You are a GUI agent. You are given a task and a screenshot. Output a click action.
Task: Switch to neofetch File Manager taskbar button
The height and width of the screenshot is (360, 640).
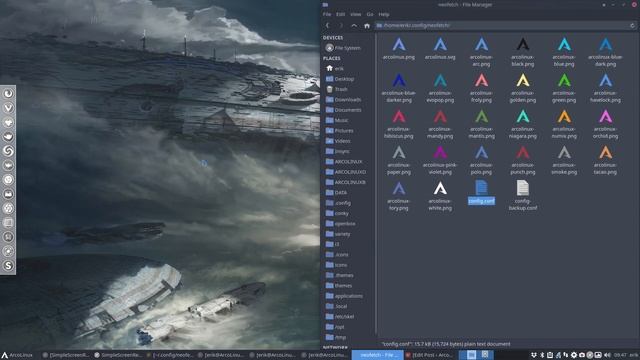(x=378, y=355)
